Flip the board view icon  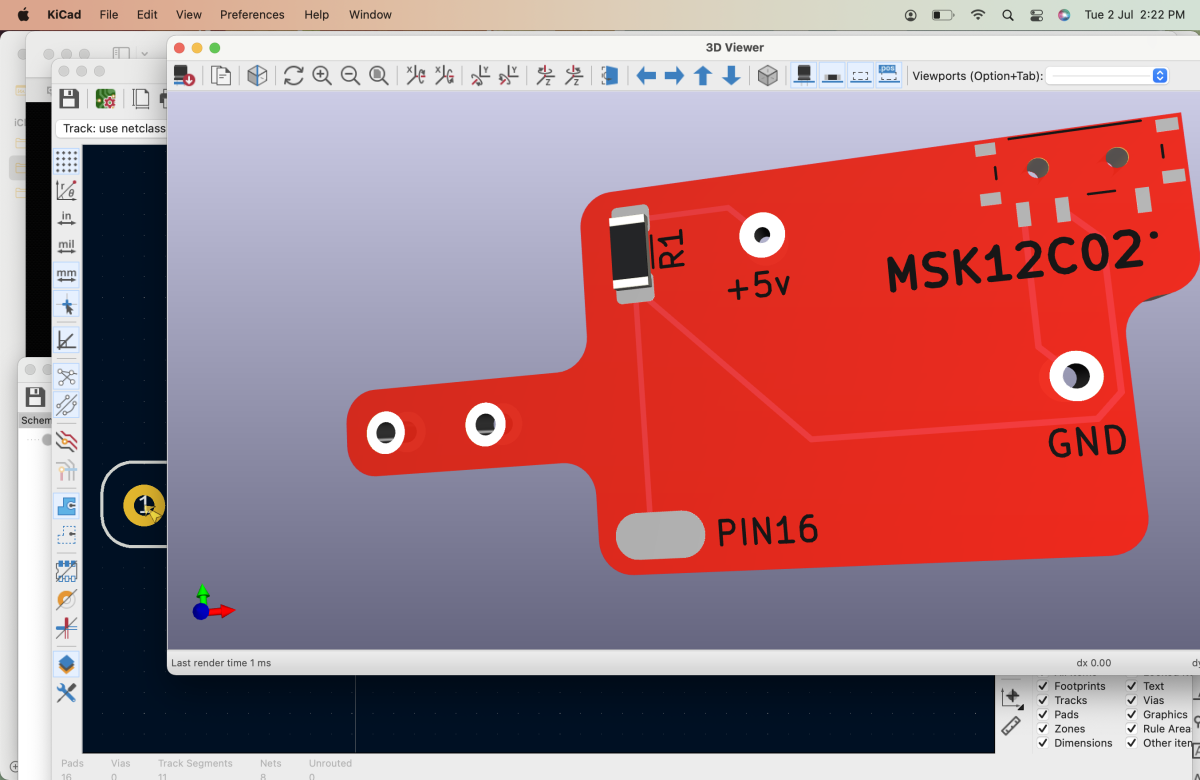[x=610, y=76]
